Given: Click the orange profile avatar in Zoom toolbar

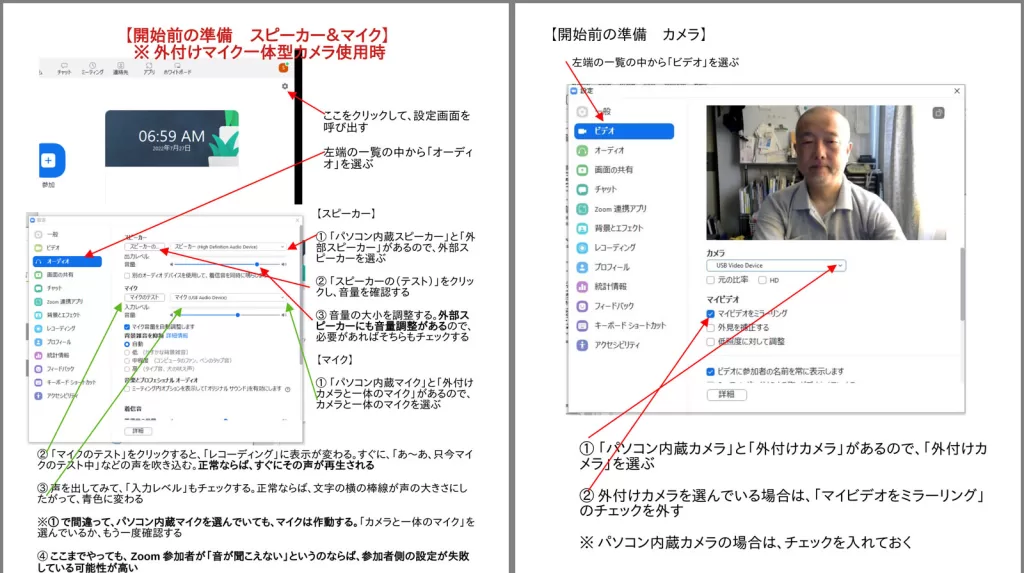Looking at the screenshot, I should 283,67.
